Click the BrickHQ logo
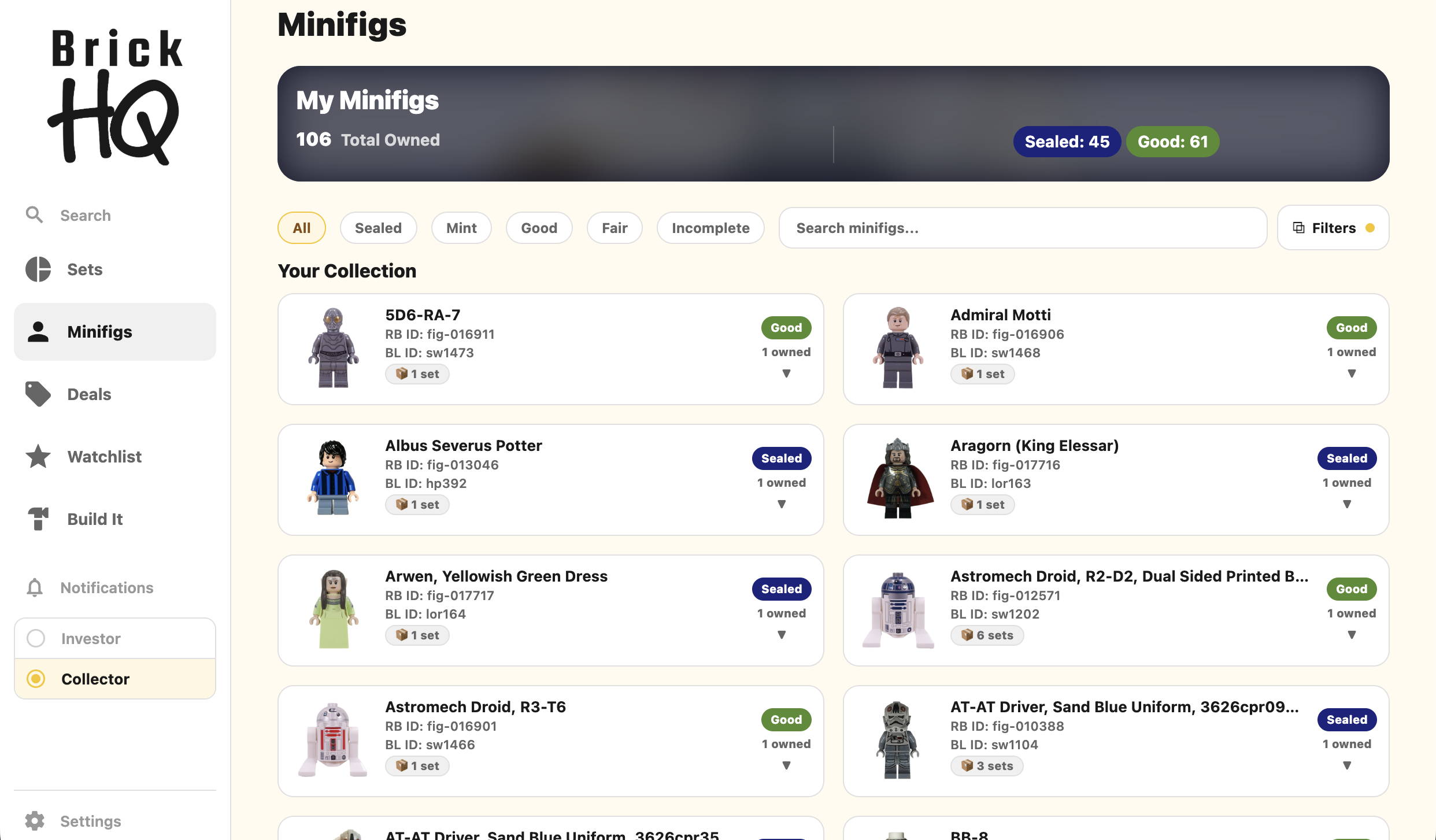 [x=115, y=97]
